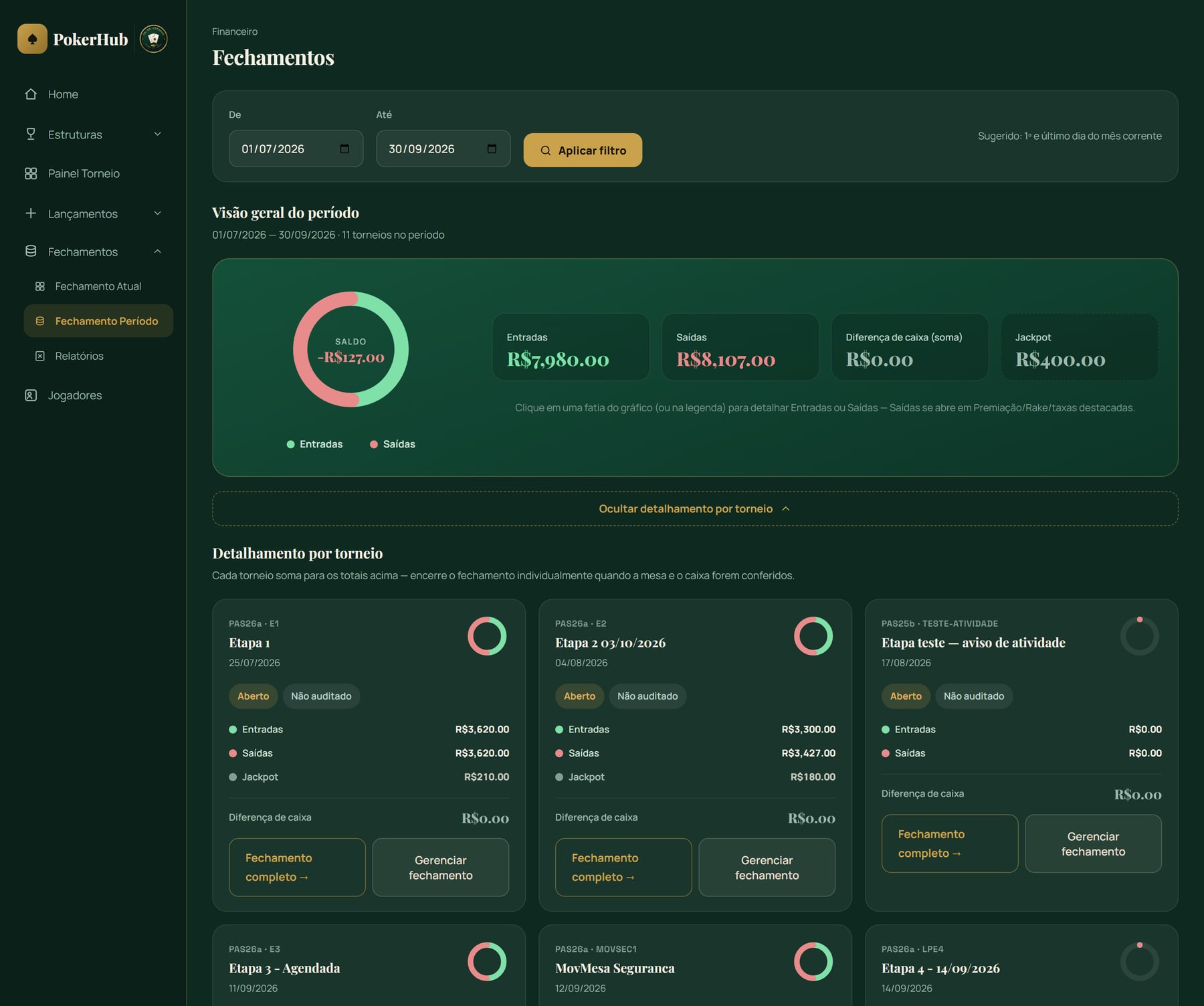The image size is (1204, 1006).
Task: Click the Jackpot R$400.00 summary card
Action: point(1080,347)
